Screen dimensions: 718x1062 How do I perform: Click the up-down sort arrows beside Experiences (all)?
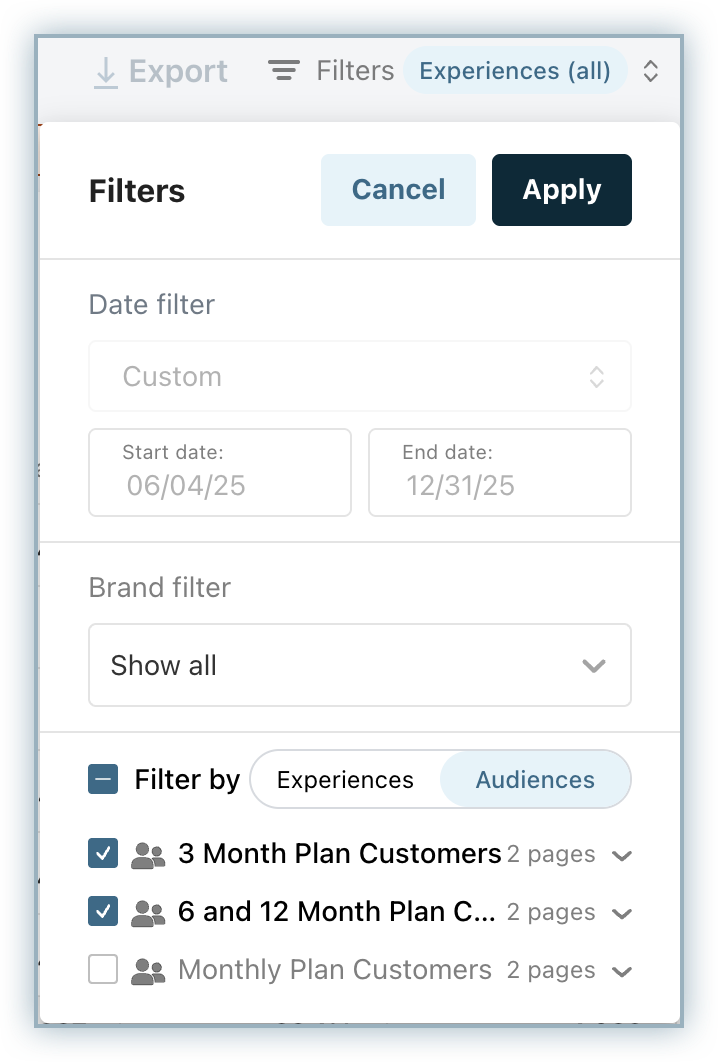coord(650,71)
